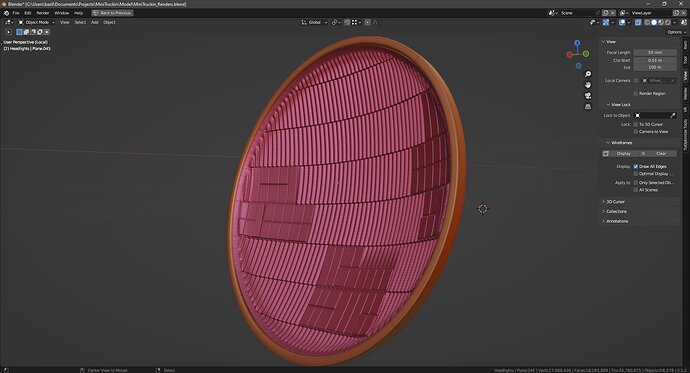
Task: Click the zoom magnifier viewport icon
Action: click(x=588, y=74)
